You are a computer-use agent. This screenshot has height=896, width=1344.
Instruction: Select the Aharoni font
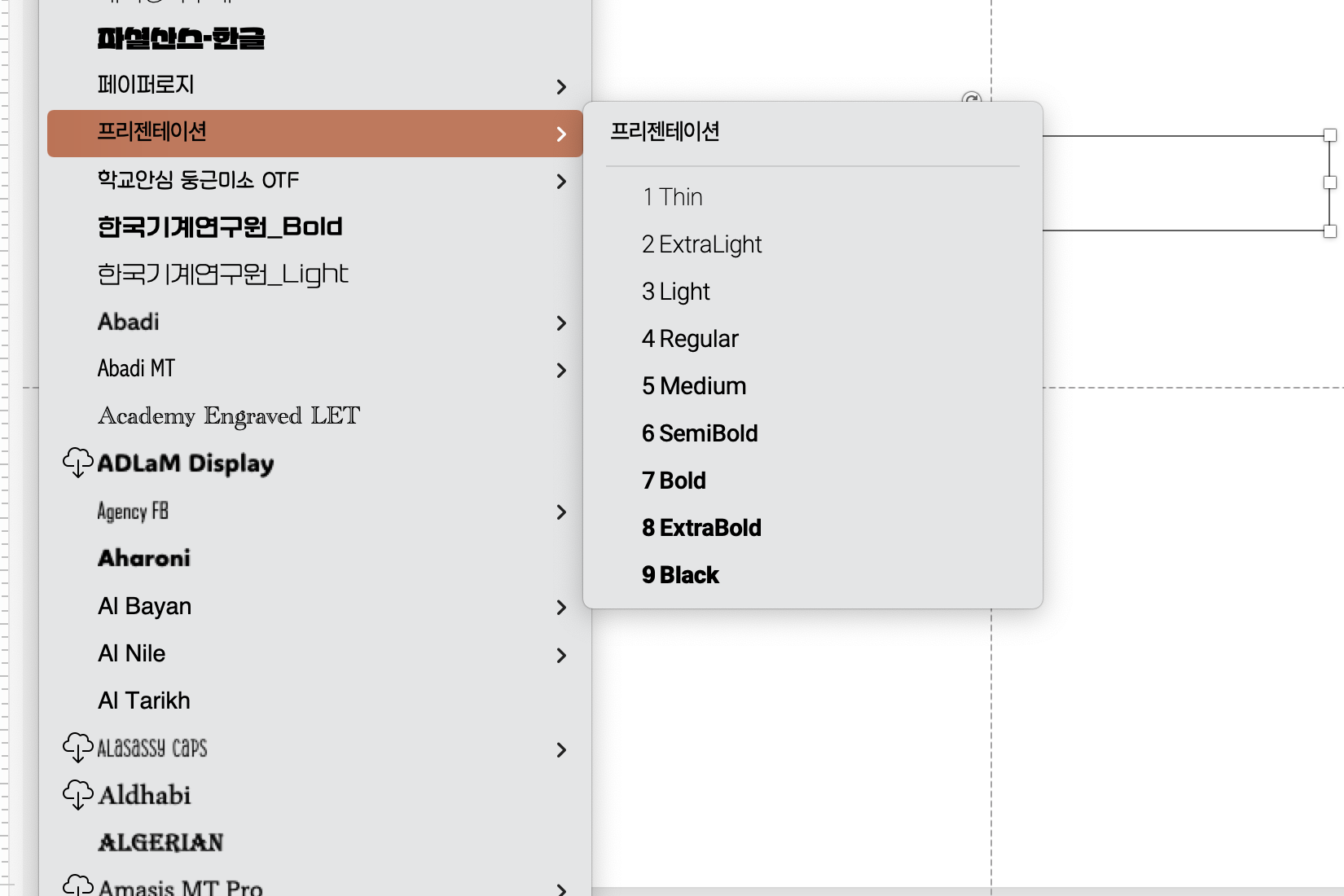click(x=144, y=558)
